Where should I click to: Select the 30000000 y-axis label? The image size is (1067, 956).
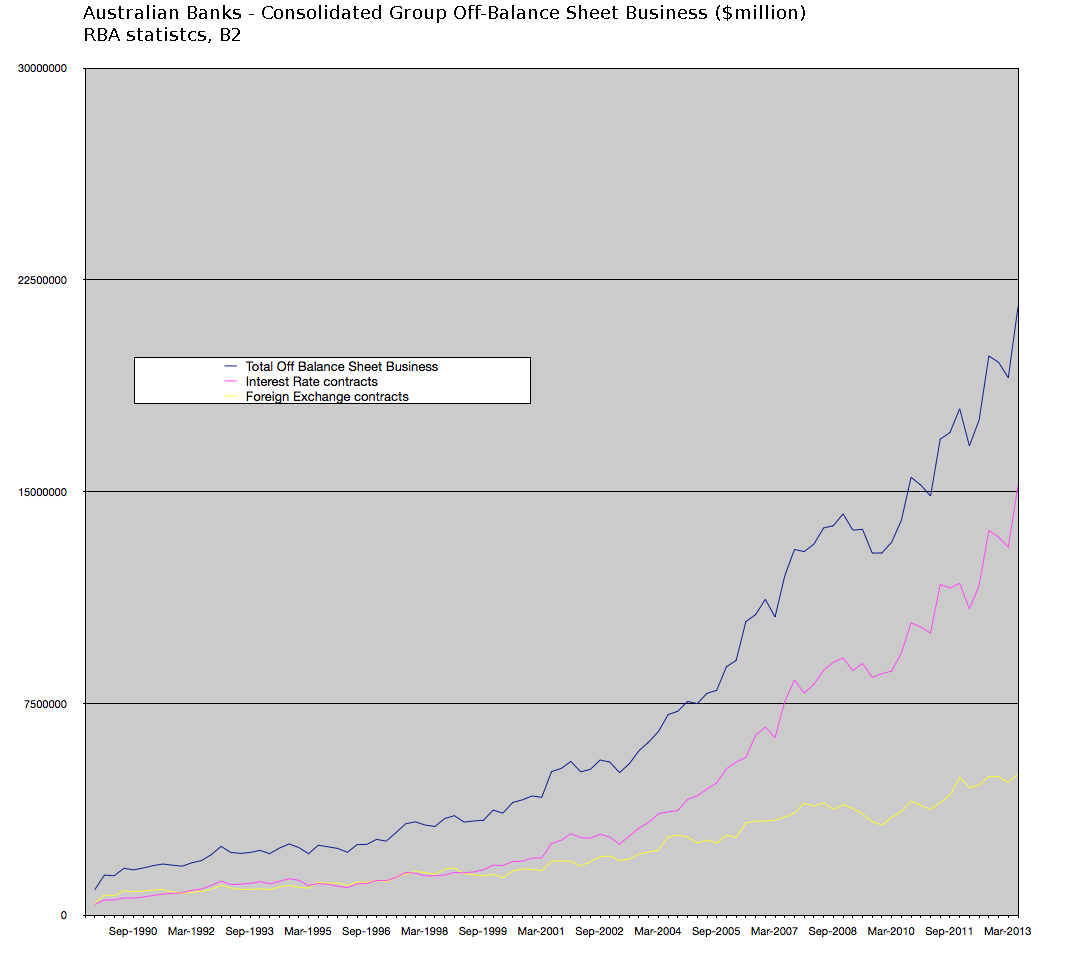click(42, 69)
